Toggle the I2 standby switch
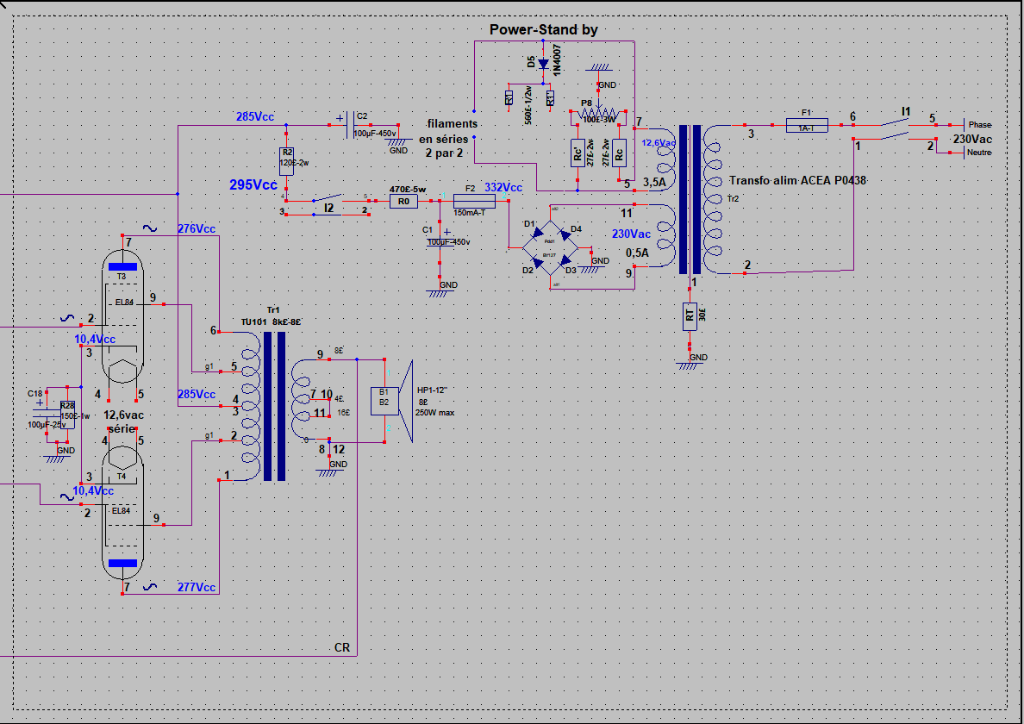Image resolution: width=1024 pixels, height=724 pixels. point(328,201)
